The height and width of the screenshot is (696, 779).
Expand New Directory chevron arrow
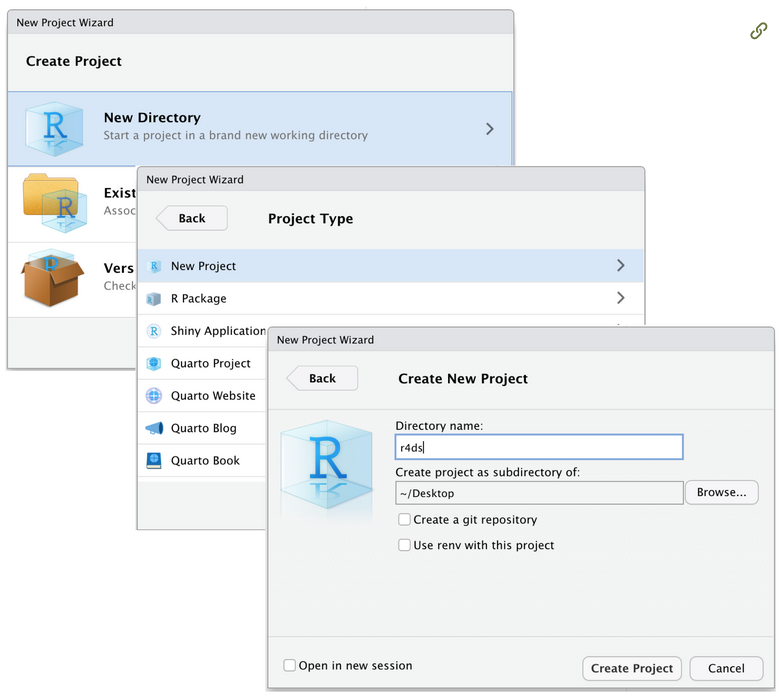(490, 129)
